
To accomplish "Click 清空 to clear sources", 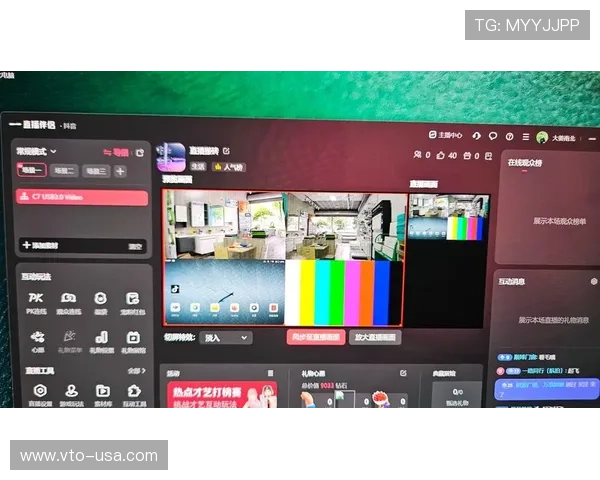I will point(135,247).
